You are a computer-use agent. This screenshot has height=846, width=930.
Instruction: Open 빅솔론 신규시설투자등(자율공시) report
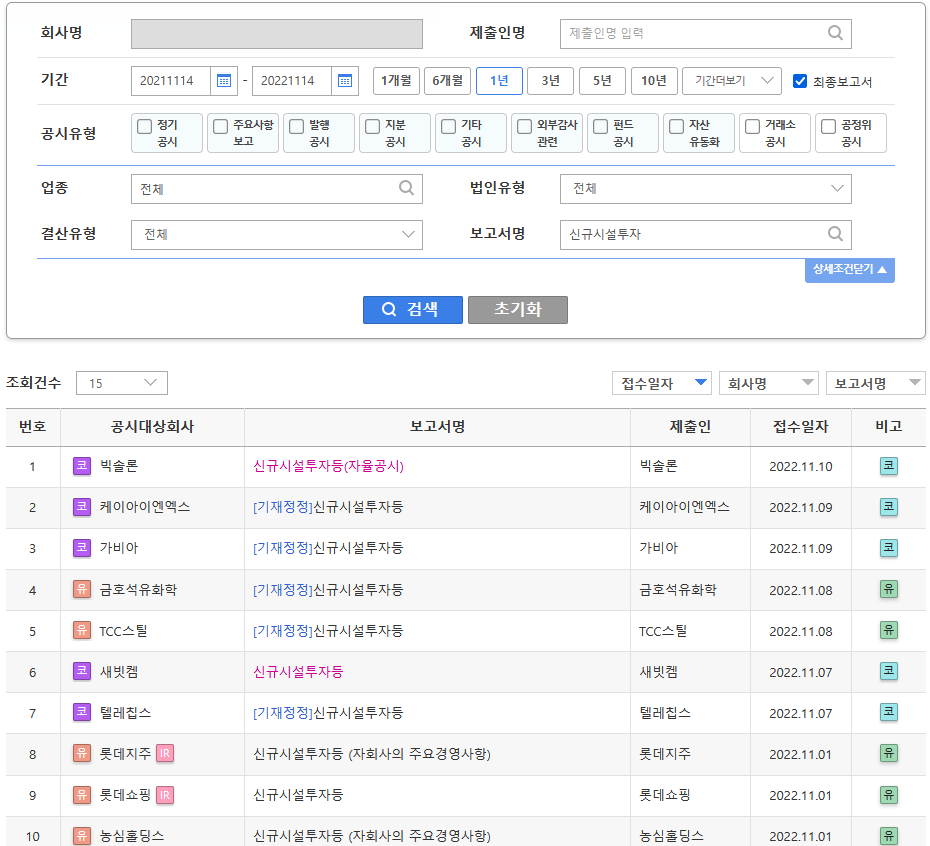tap(328, 466)
